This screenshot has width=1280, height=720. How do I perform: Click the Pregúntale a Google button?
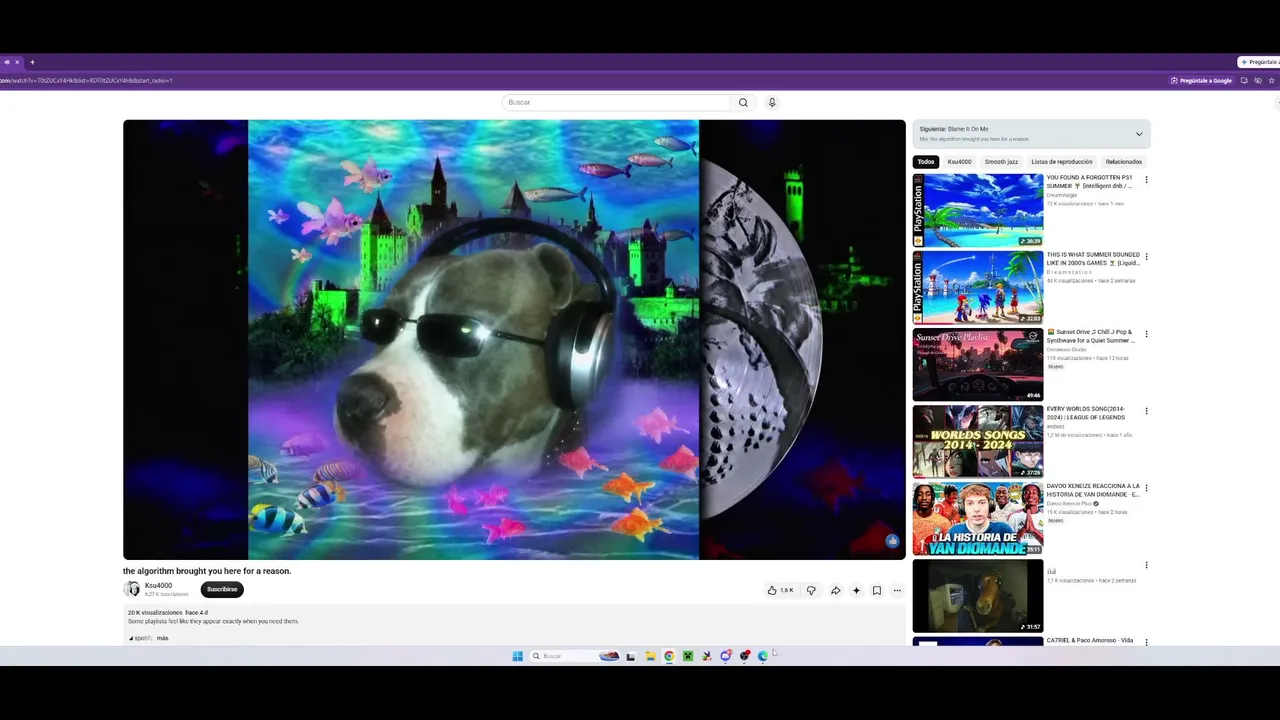point(1201,80)
